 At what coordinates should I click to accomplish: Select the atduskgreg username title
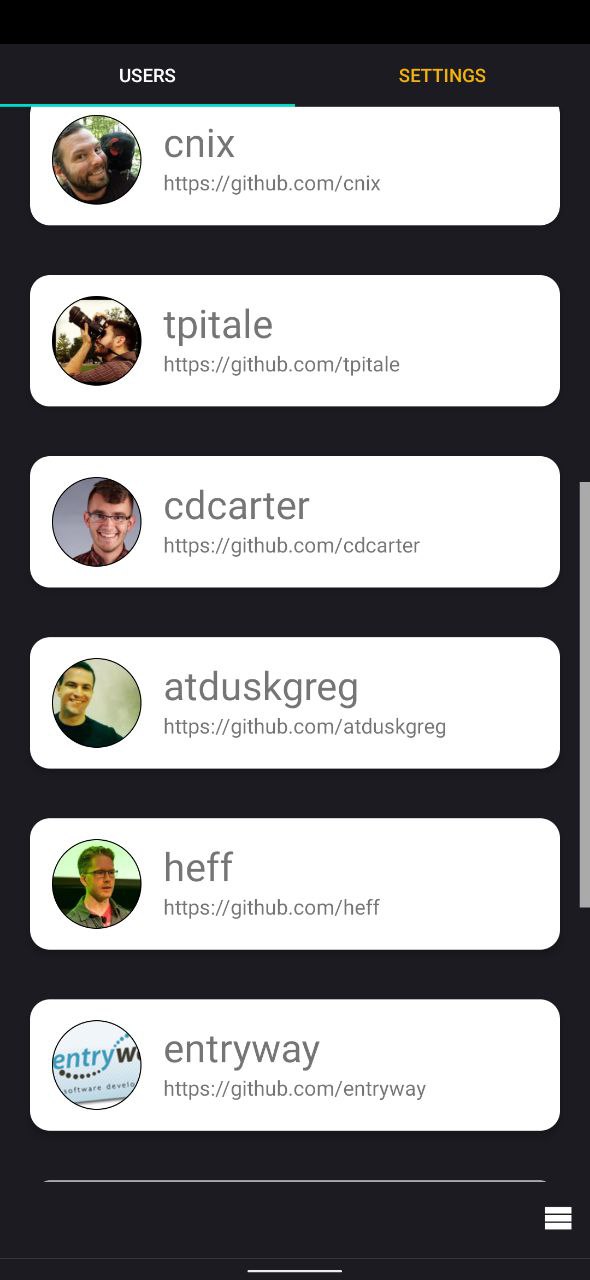coord(261,687)
